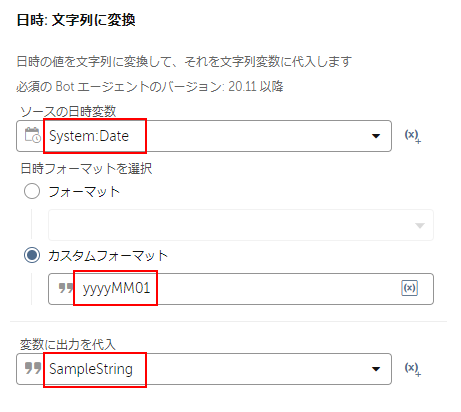Click the yyyyMM01 custom format text
Viewport: 461px width, 412px height.
[116, 288]
